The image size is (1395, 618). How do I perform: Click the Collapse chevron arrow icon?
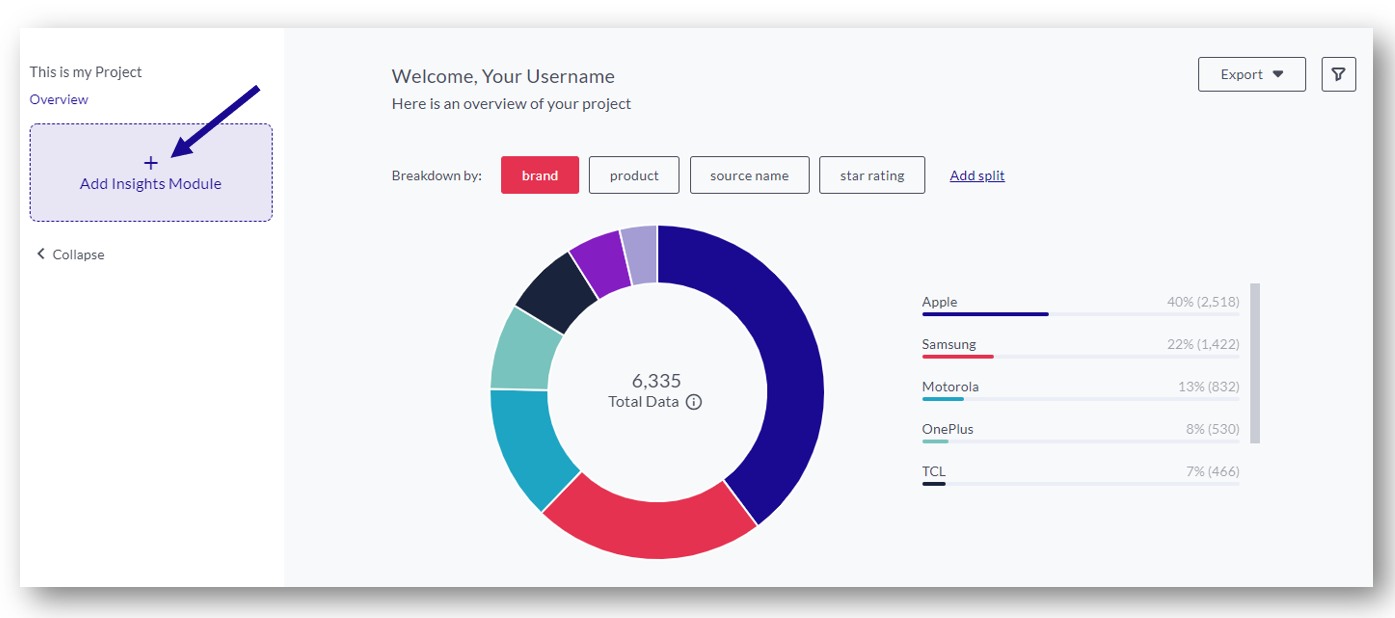click(41, 254)
